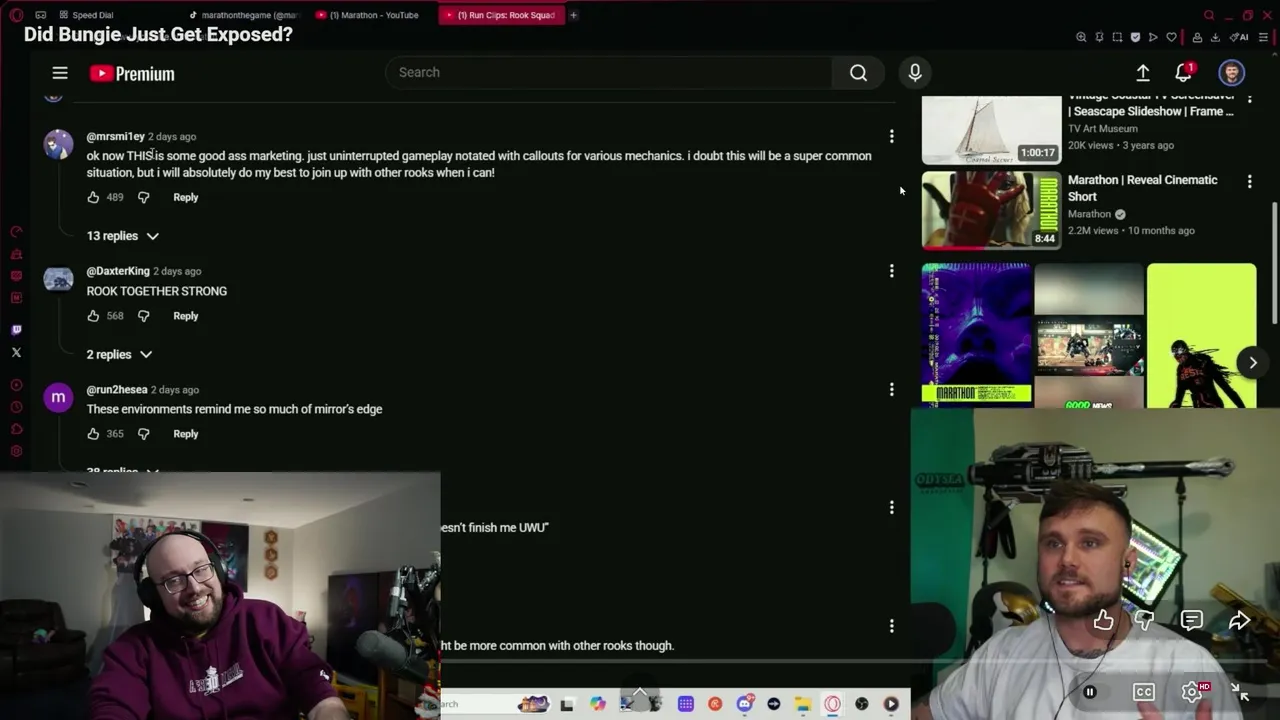Image resolution: width=1280 pixels, height=720 pixels.
Task: Open options for 'more common with other rooks' comment
Action: point(891,626)
